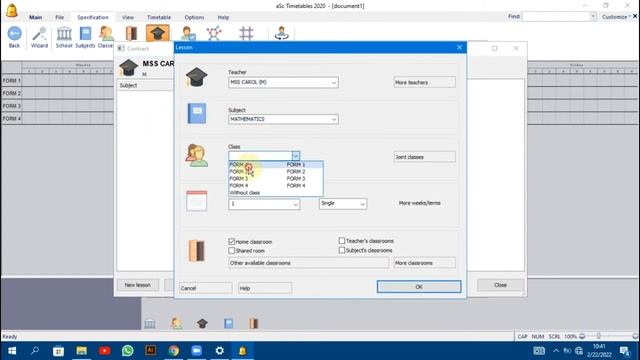This screenshot has width=640, height=360.
Task: Cancel the Lesson dialog
Action: click(206, 288)
